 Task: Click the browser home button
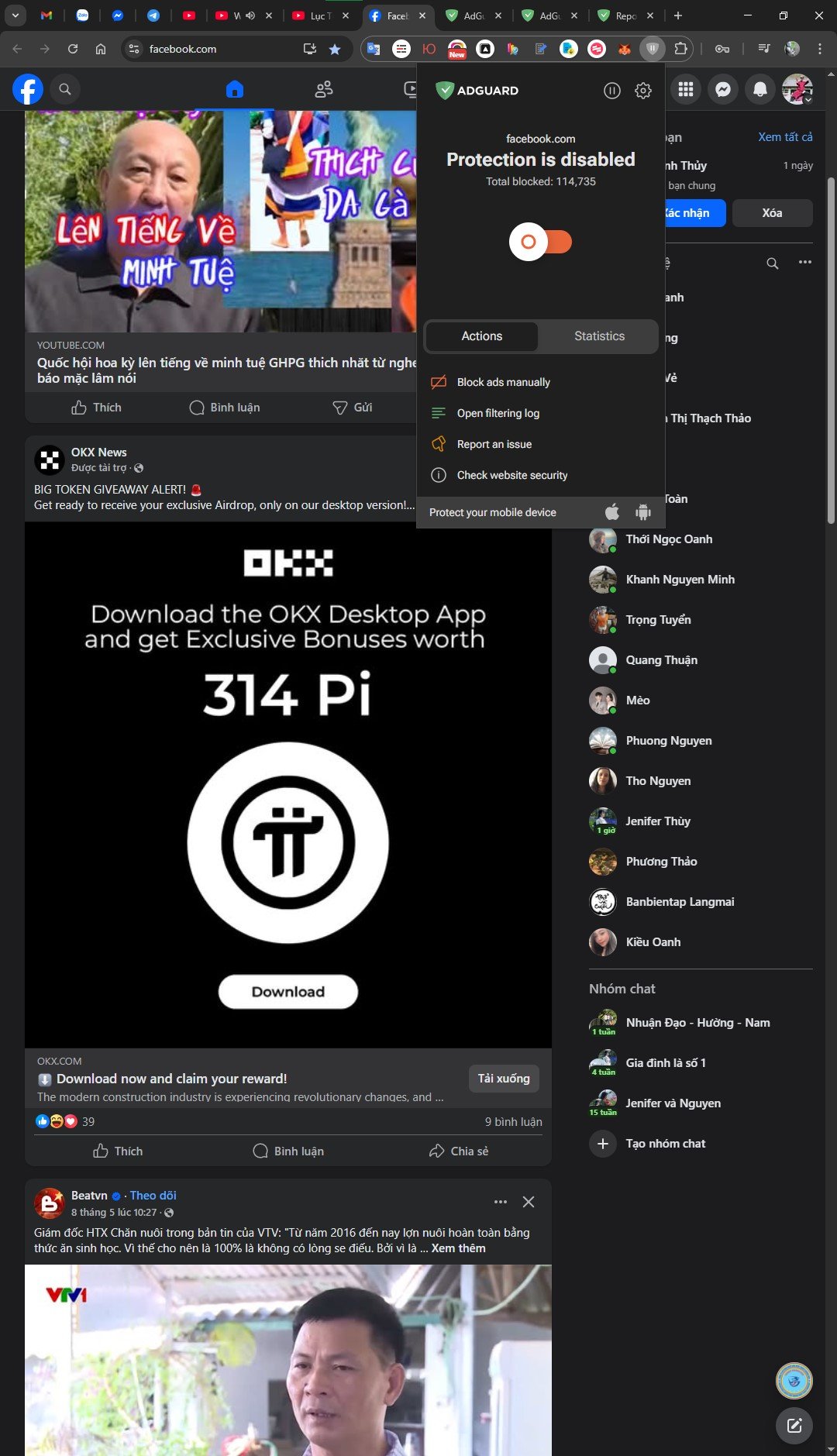[101, 49]
